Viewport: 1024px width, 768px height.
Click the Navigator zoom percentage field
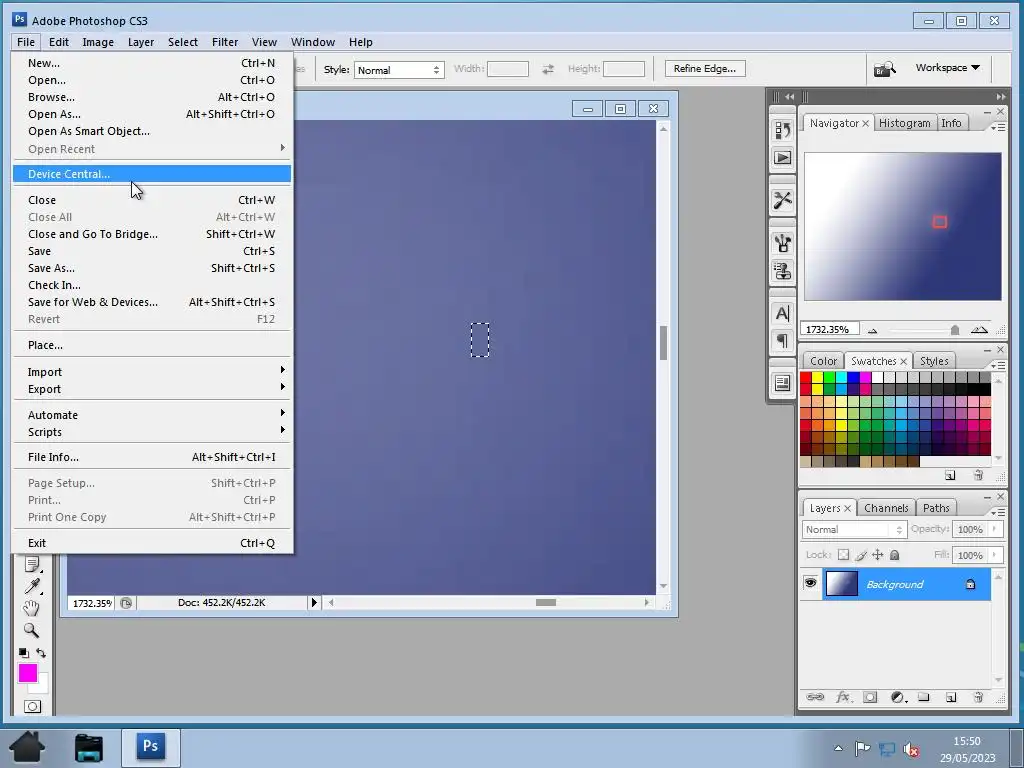pos(829,329)
